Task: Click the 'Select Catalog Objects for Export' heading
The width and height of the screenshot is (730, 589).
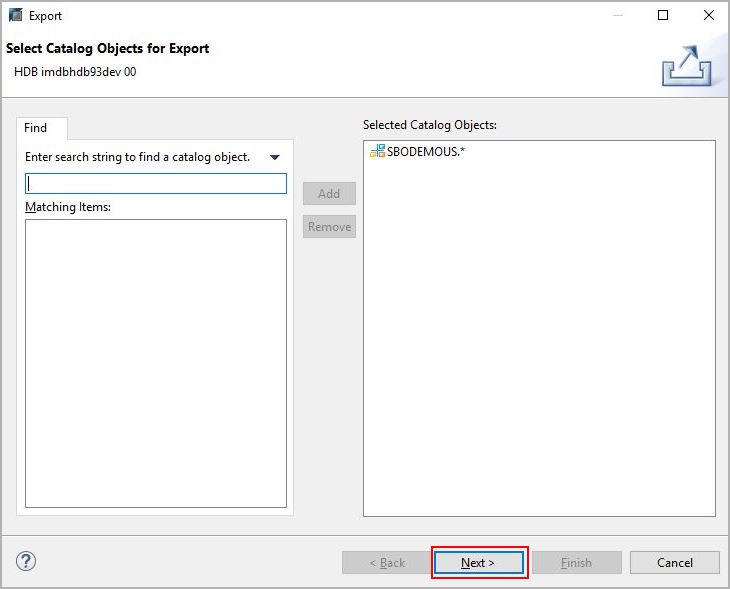Action: (108, 49)
